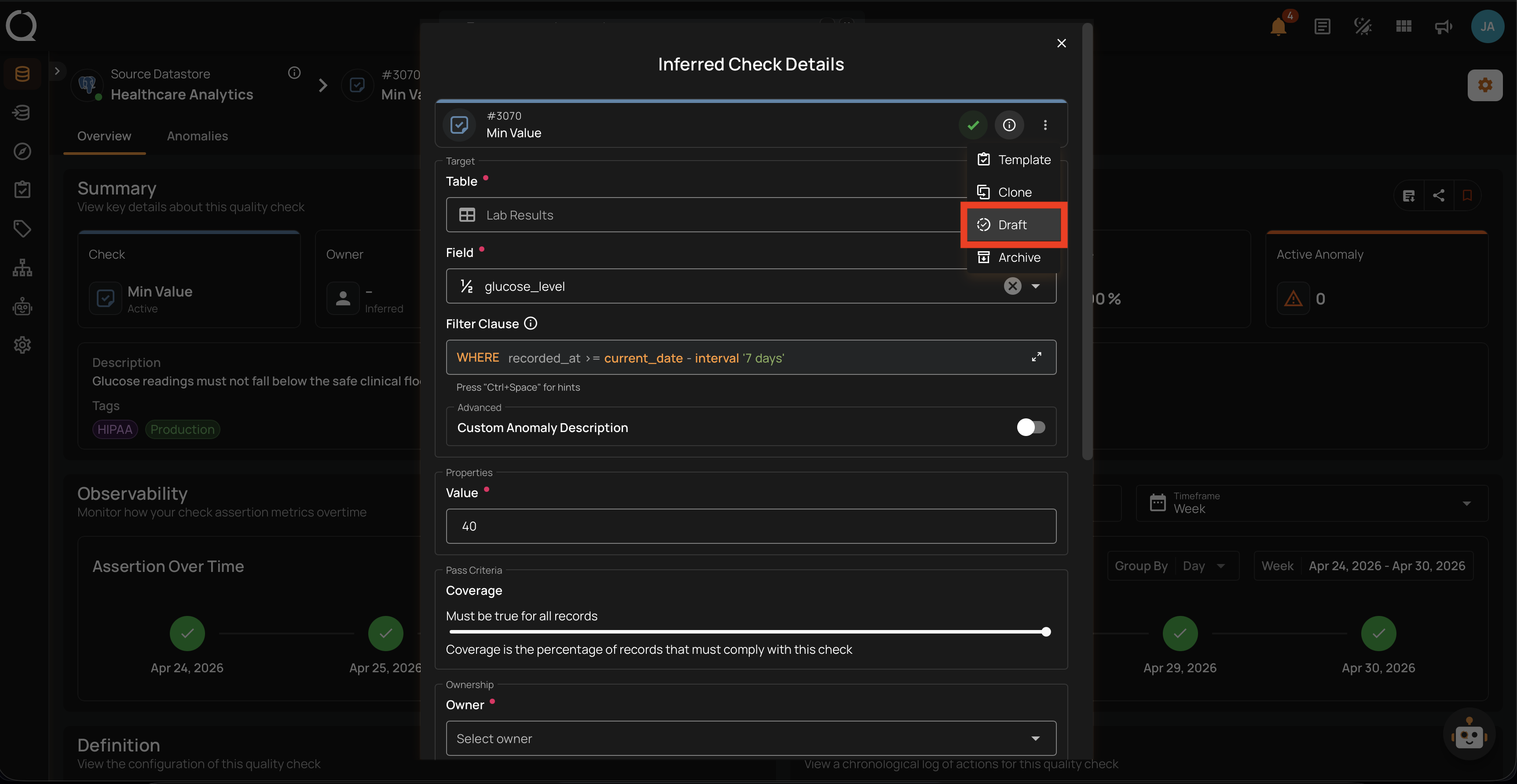Click the megaphone announcements icon
This screenshot has width=1517, height=784.
click(1444, 26)
